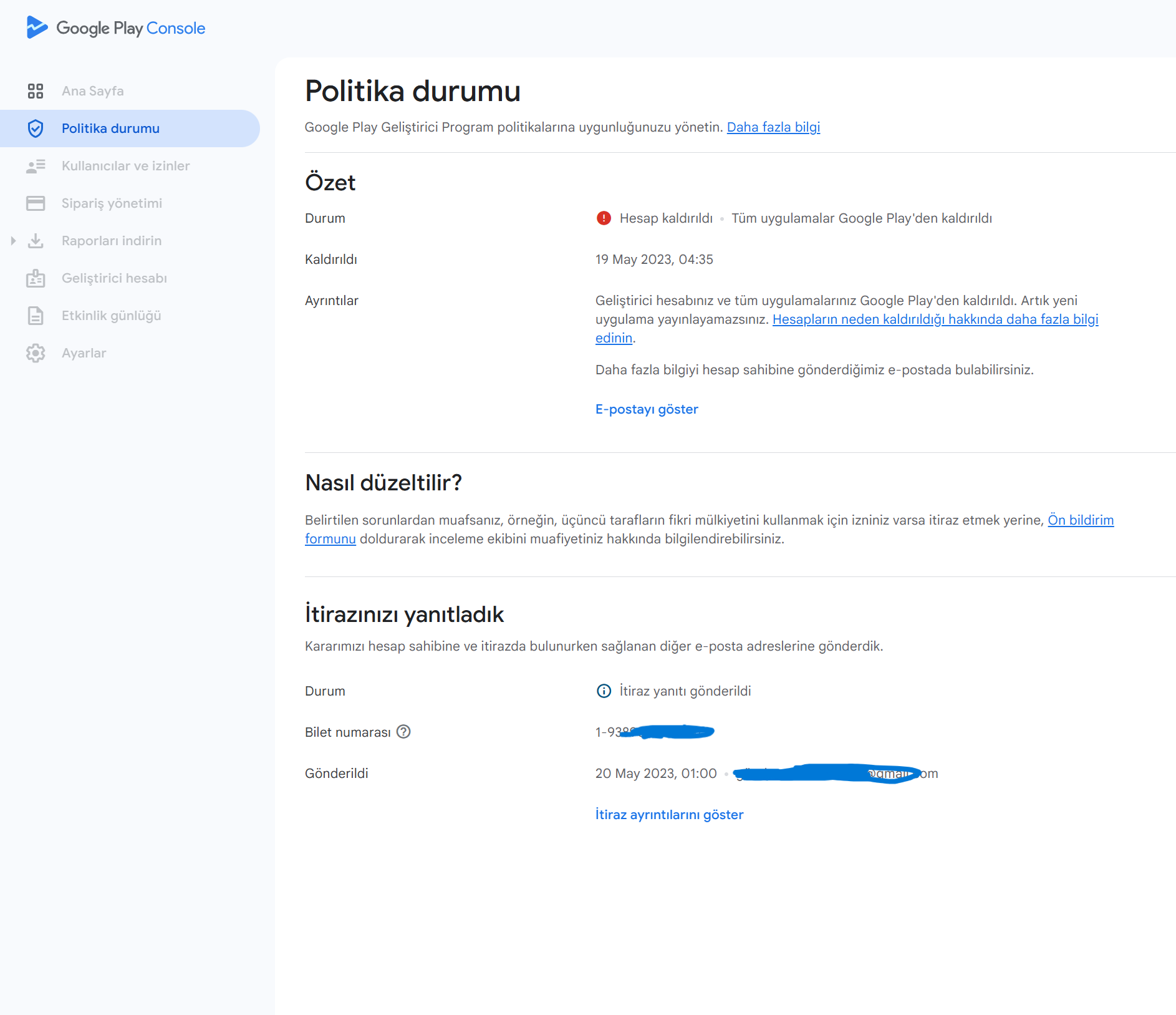Open the Ana Sayfa menu item

click(130, 91)
